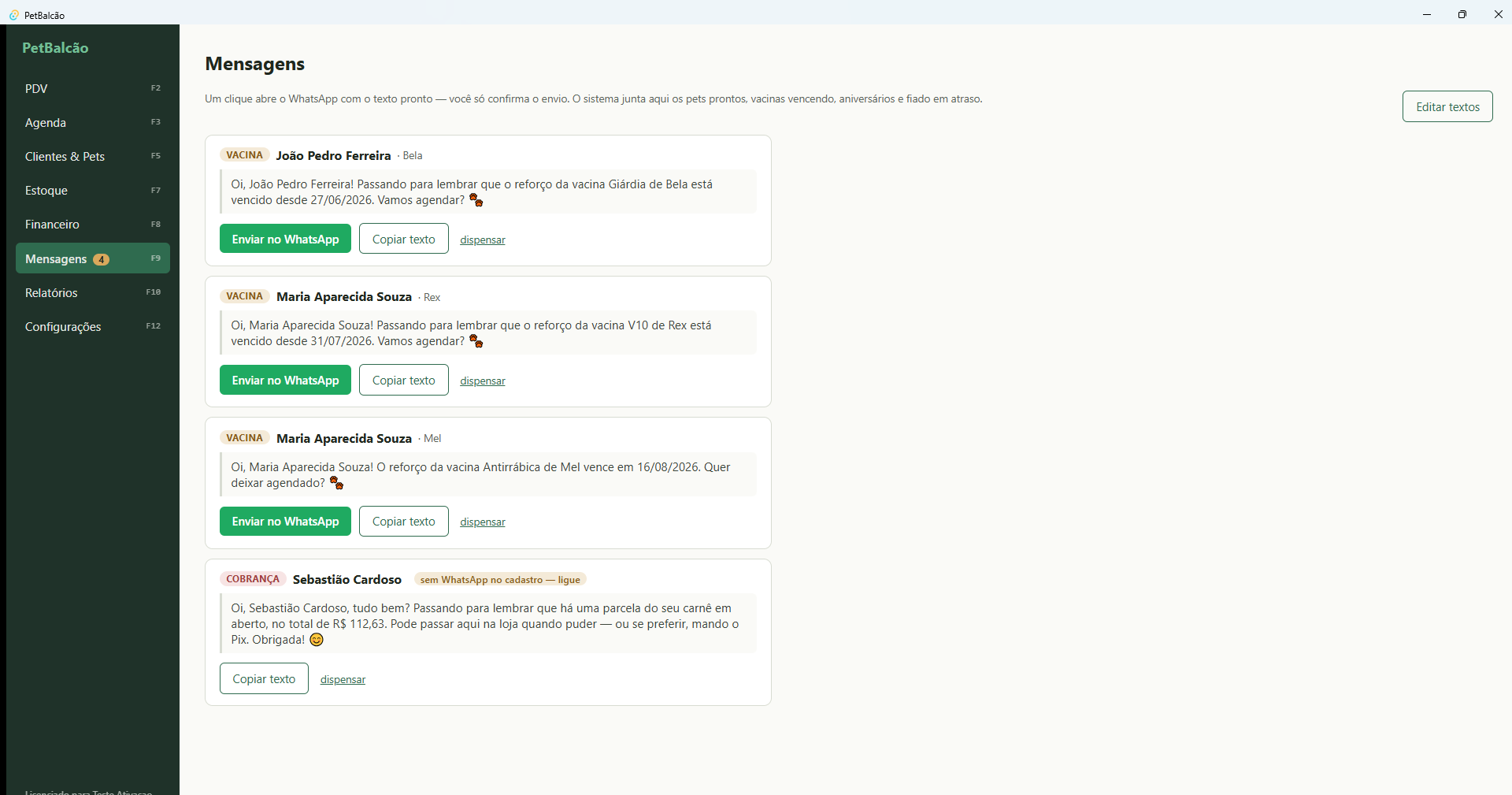Send João Pedro Ferreira's message via WhatsApp
The height and width of the screenshot is (795, 1512).
point(285,239)
